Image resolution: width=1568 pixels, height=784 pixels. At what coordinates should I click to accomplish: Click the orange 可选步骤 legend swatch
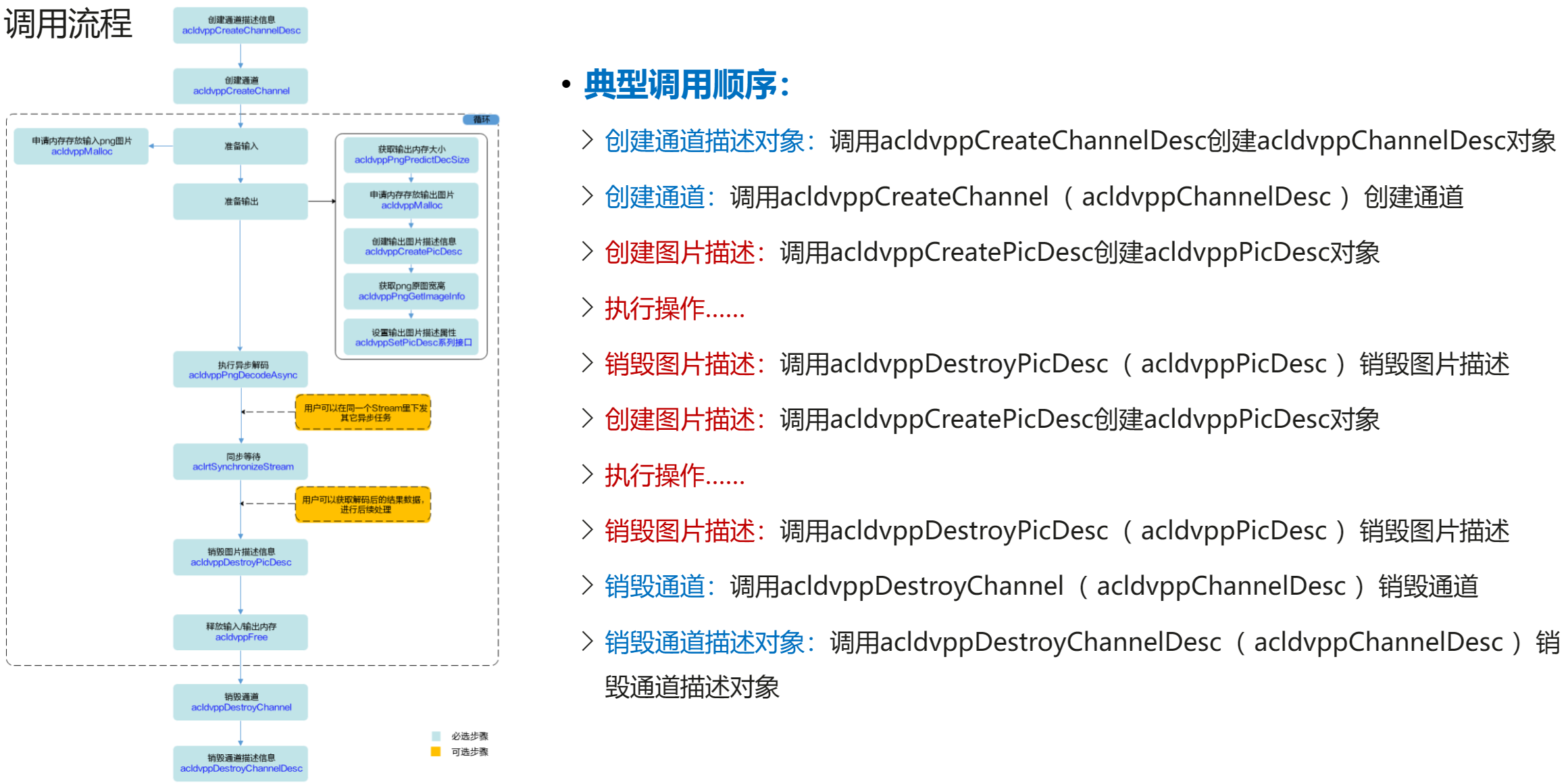436,752
